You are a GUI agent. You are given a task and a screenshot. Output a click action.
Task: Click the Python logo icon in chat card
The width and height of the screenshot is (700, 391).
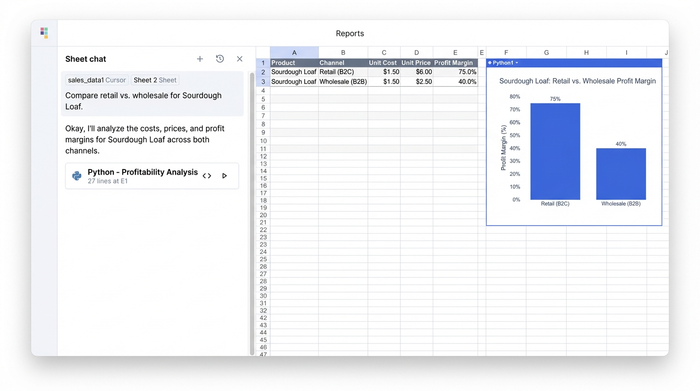point(77,176)
